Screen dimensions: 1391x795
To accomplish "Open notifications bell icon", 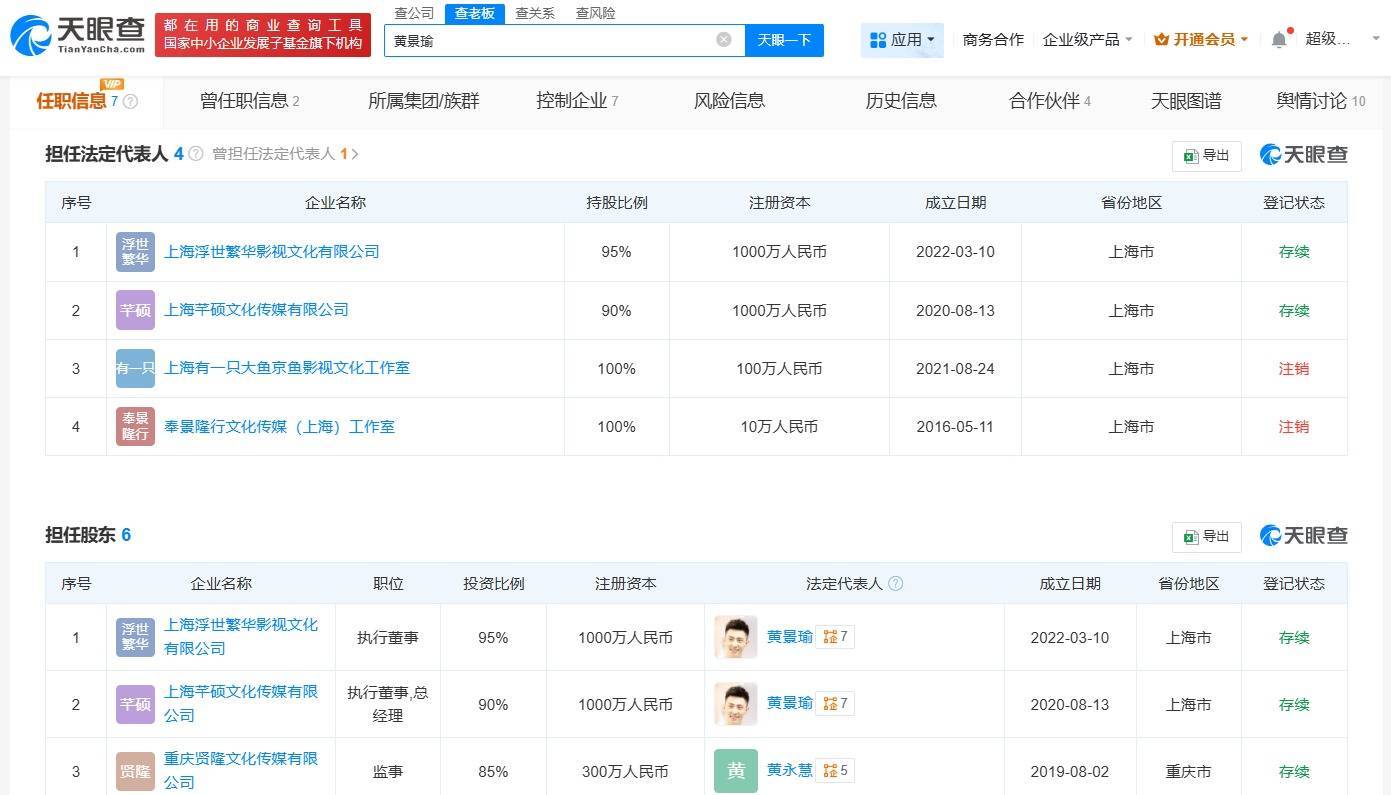I will point(1279,40).
